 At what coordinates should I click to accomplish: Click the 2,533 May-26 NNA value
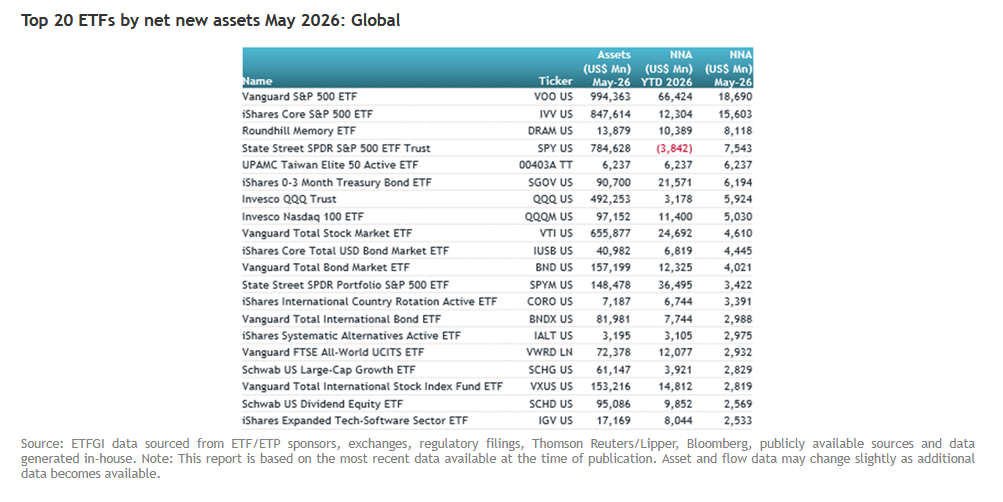tap(738, 420)
